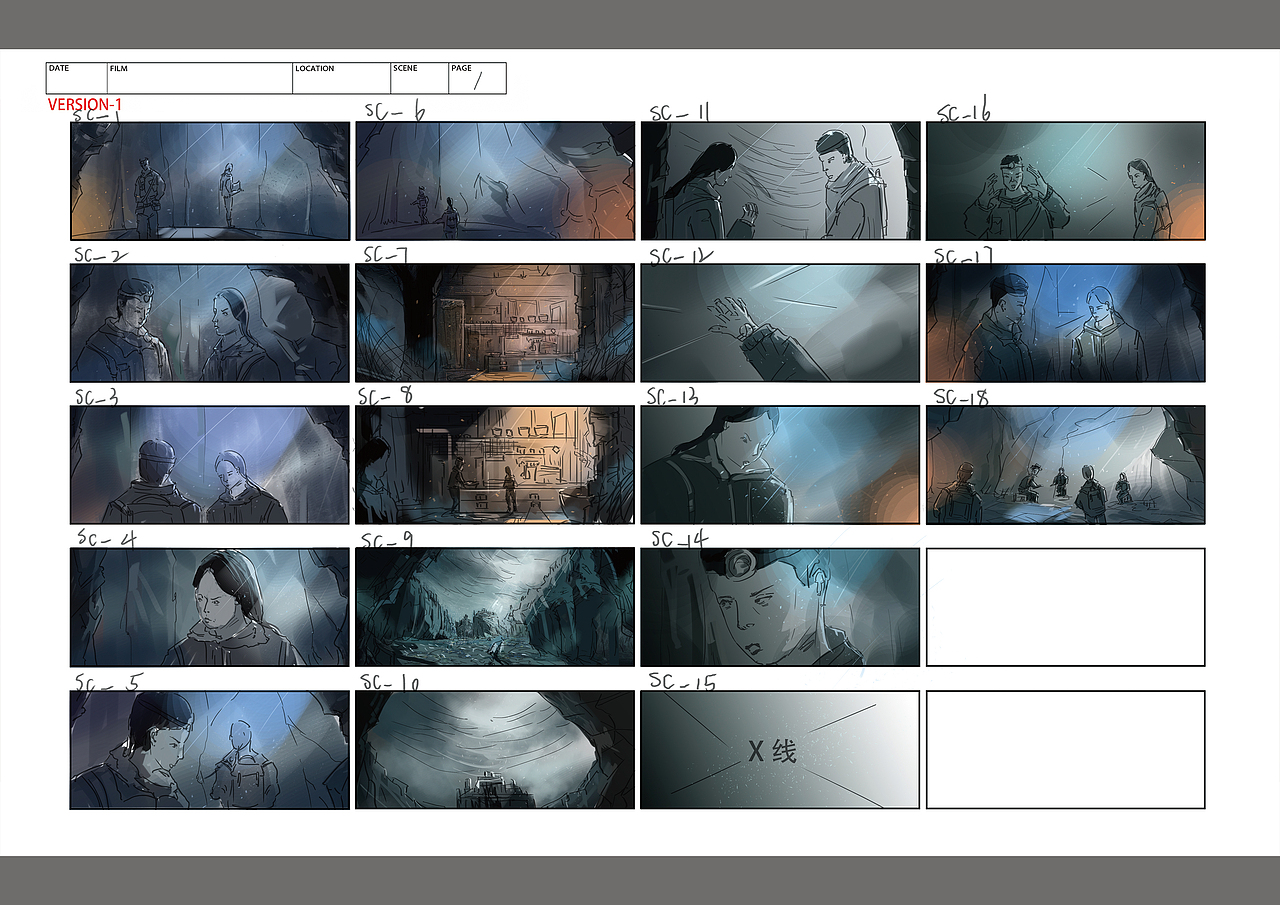This screenshot has height=905, width=1280.
Task: Pick the SC-18 storyboard frame
Action: [1066, 465]
